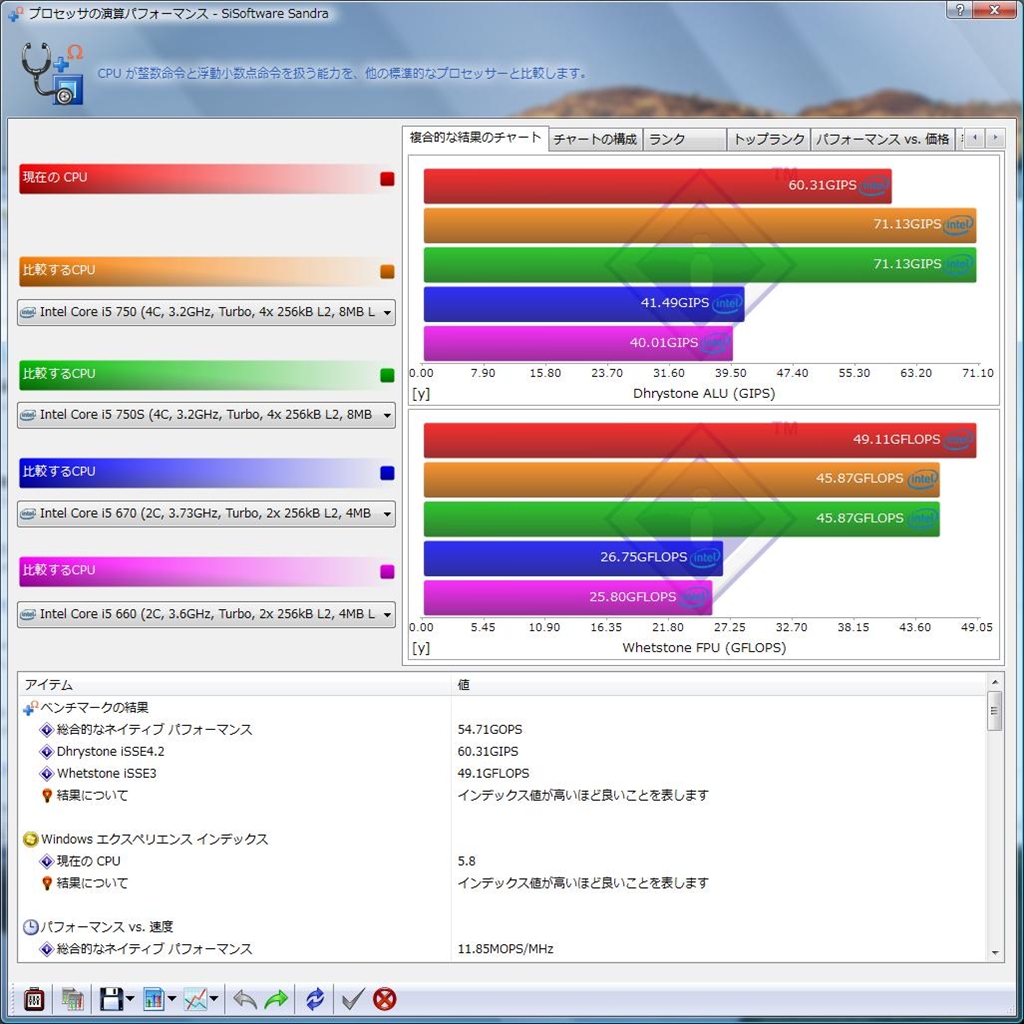Click the 値 column header
1024x1024 pixels.
tap(718, 684)
